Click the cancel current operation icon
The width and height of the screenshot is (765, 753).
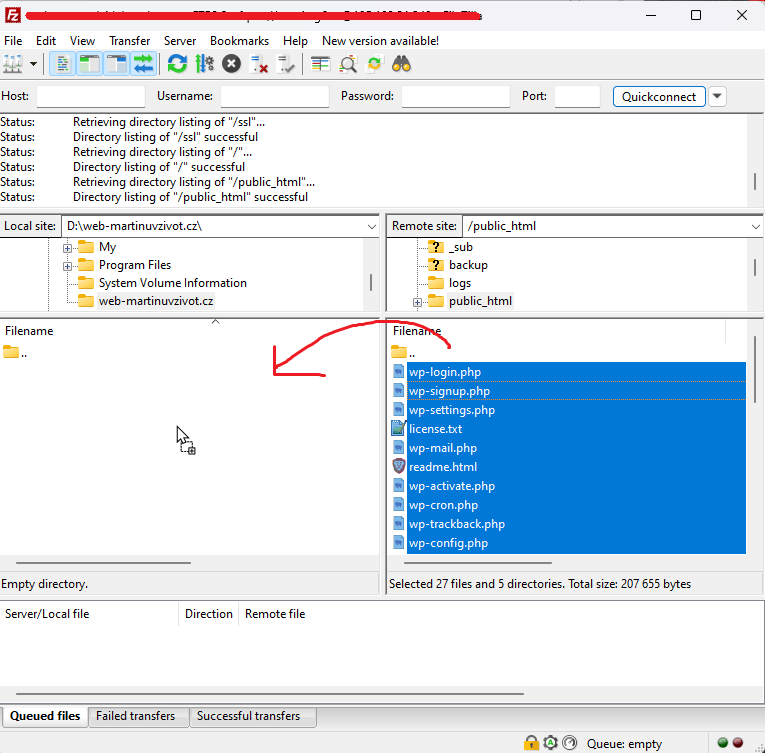231,64
